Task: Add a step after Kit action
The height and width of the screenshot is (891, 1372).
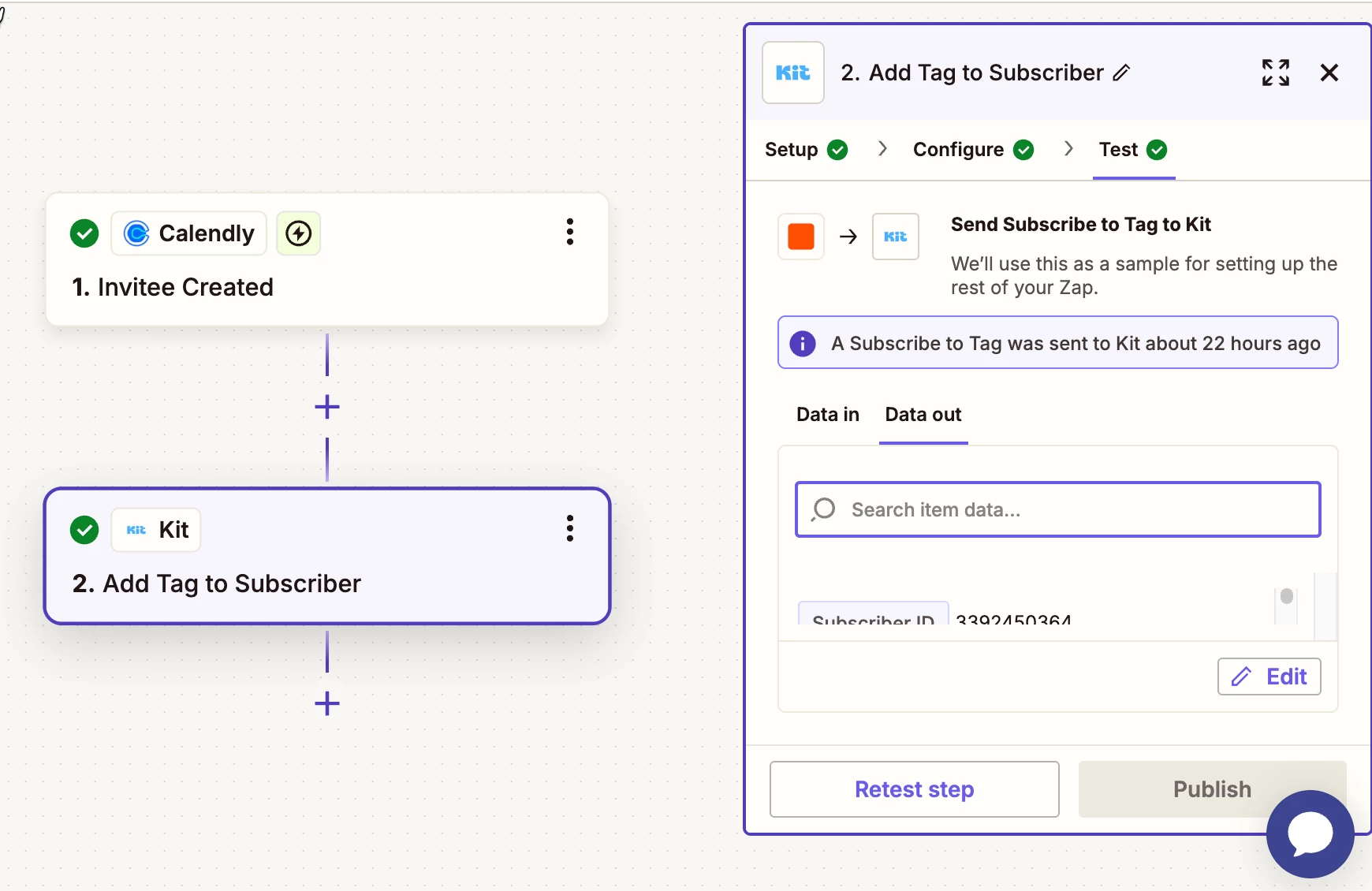Action: (327, 703)
